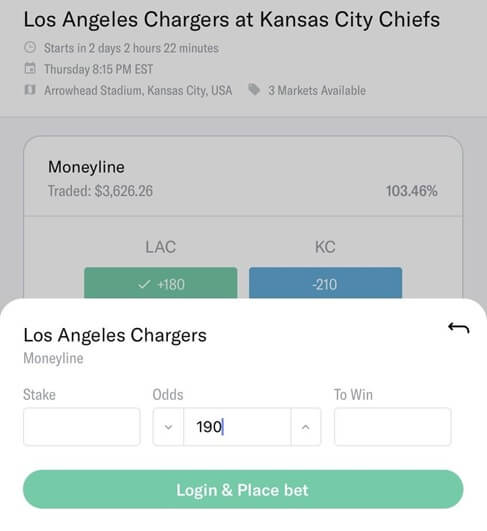Click the Arrowhead Stadium venue text
The width and height of the screenshot is (487, 531).
tap(138, 90)
